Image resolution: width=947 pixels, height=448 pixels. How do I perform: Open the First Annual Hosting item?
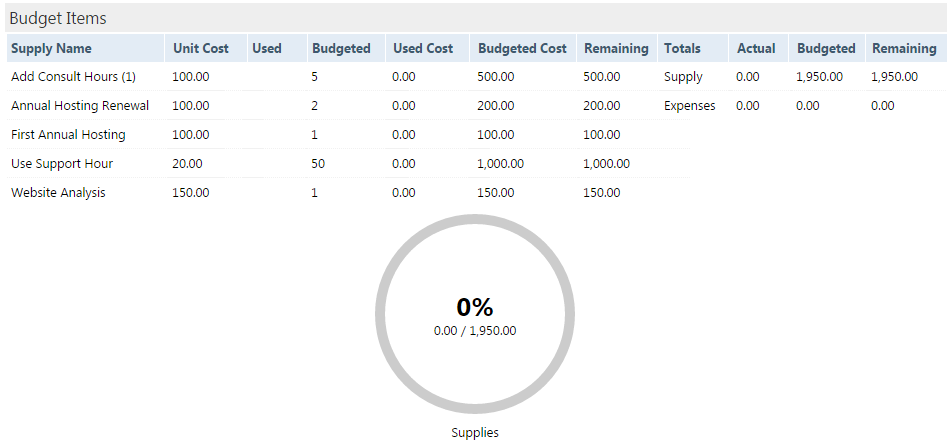click(x=68, y=135)
